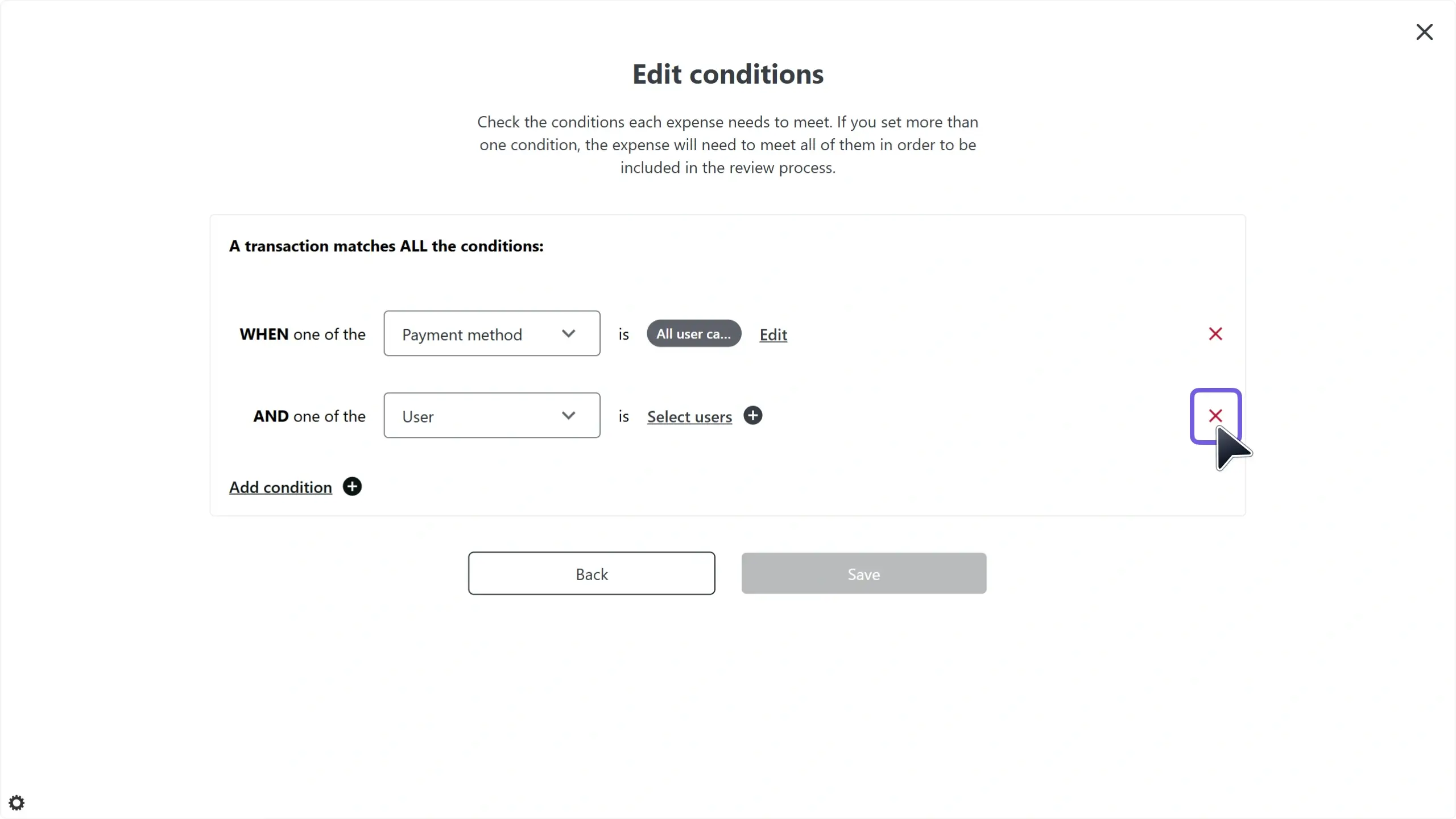
Task: Click the dark Select users plus circle
Action: [x=752, y=416]
